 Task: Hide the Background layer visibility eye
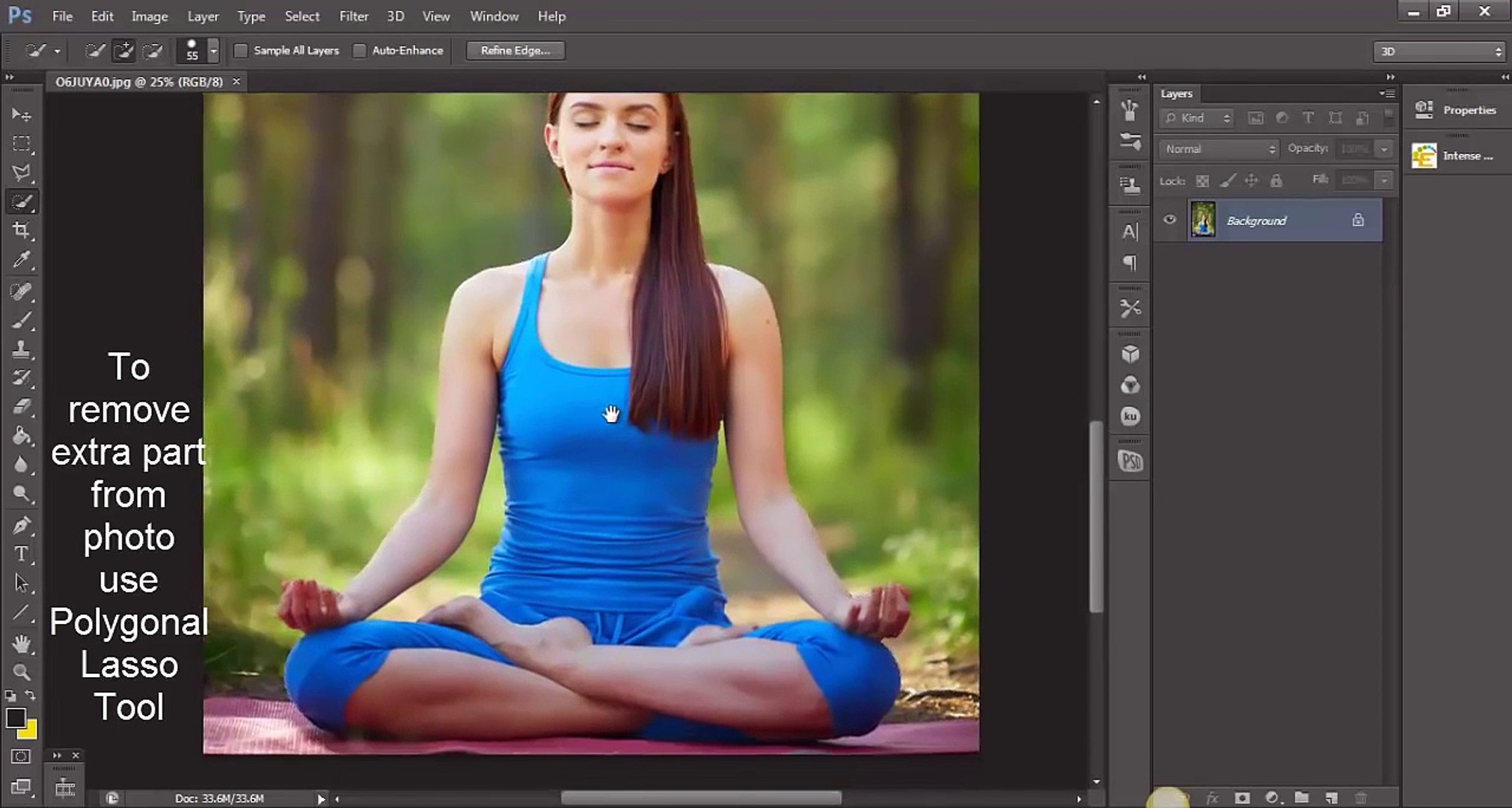(x=1169, y=220)
